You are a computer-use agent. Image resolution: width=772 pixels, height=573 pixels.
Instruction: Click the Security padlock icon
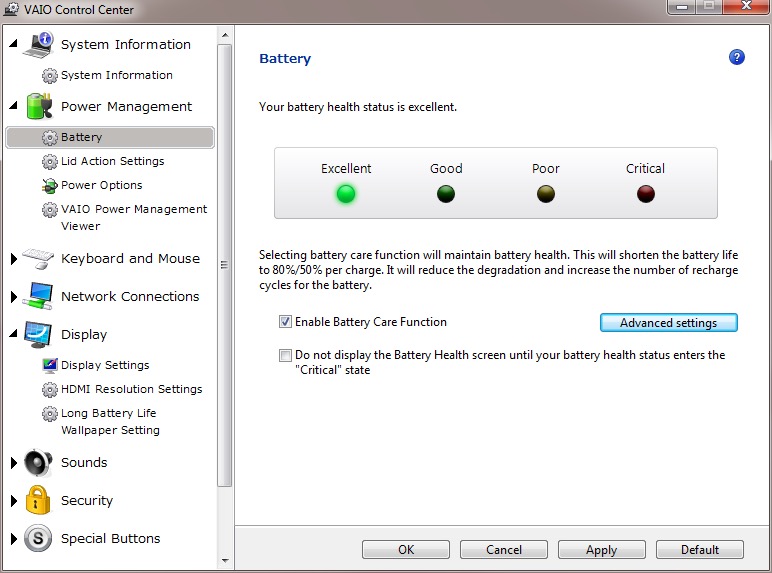tap(38, 500)
